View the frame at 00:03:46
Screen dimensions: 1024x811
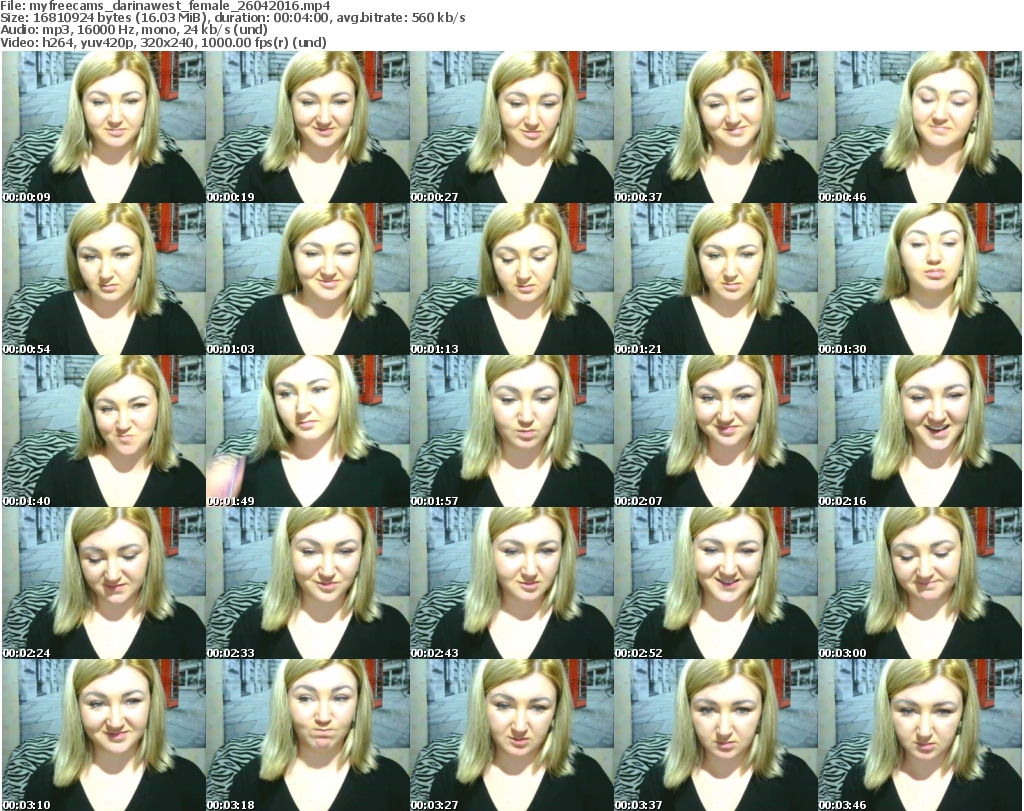click(x=920, y=735)
